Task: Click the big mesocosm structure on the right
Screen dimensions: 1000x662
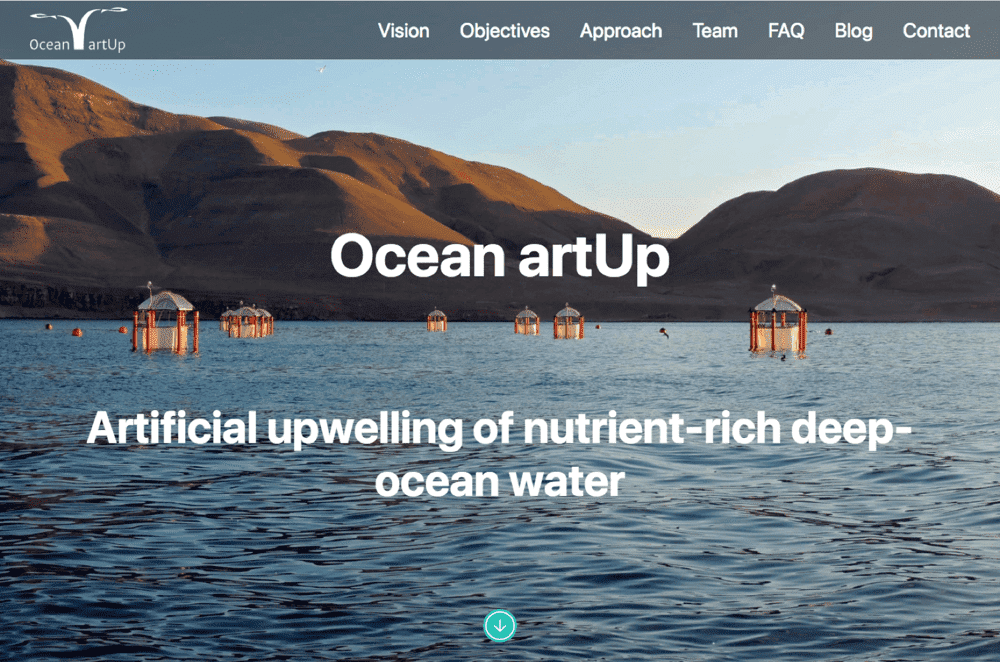Action: coord(777,322)
